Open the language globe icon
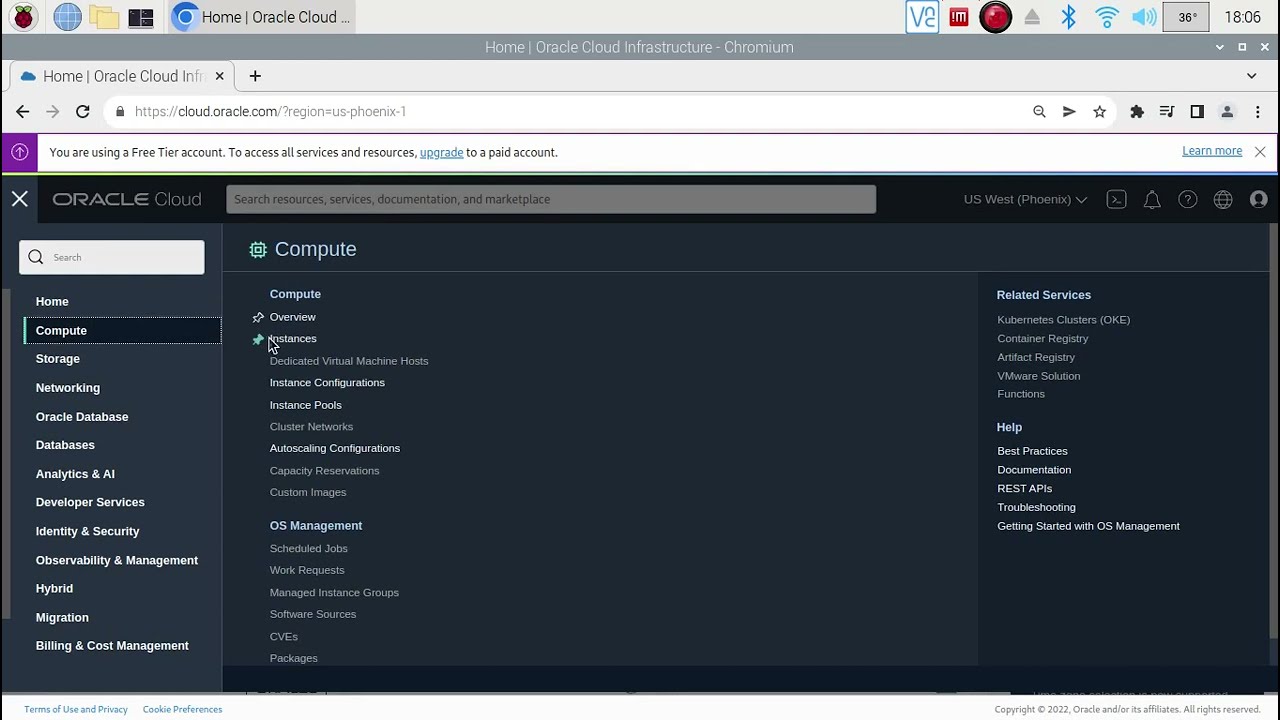The height and width of the screenshot is (720, 1280). point(1223,199)
